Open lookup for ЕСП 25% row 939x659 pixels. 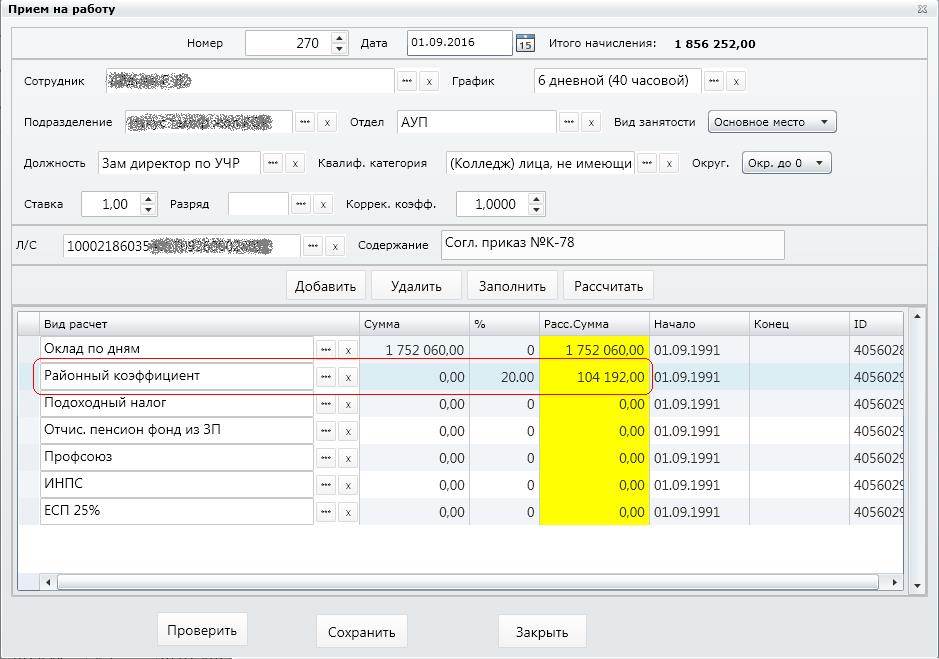coord(326,512)
